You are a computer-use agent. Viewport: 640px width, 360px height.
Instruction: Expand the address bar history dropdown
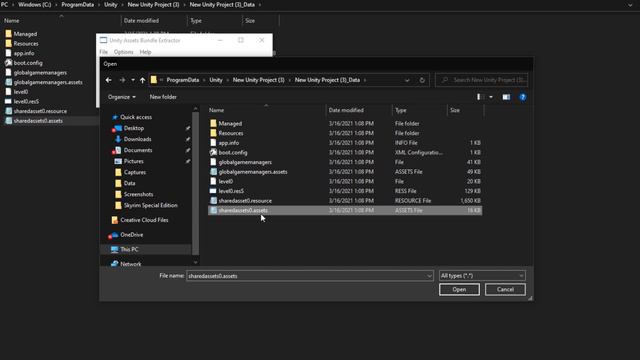[407, 80]
